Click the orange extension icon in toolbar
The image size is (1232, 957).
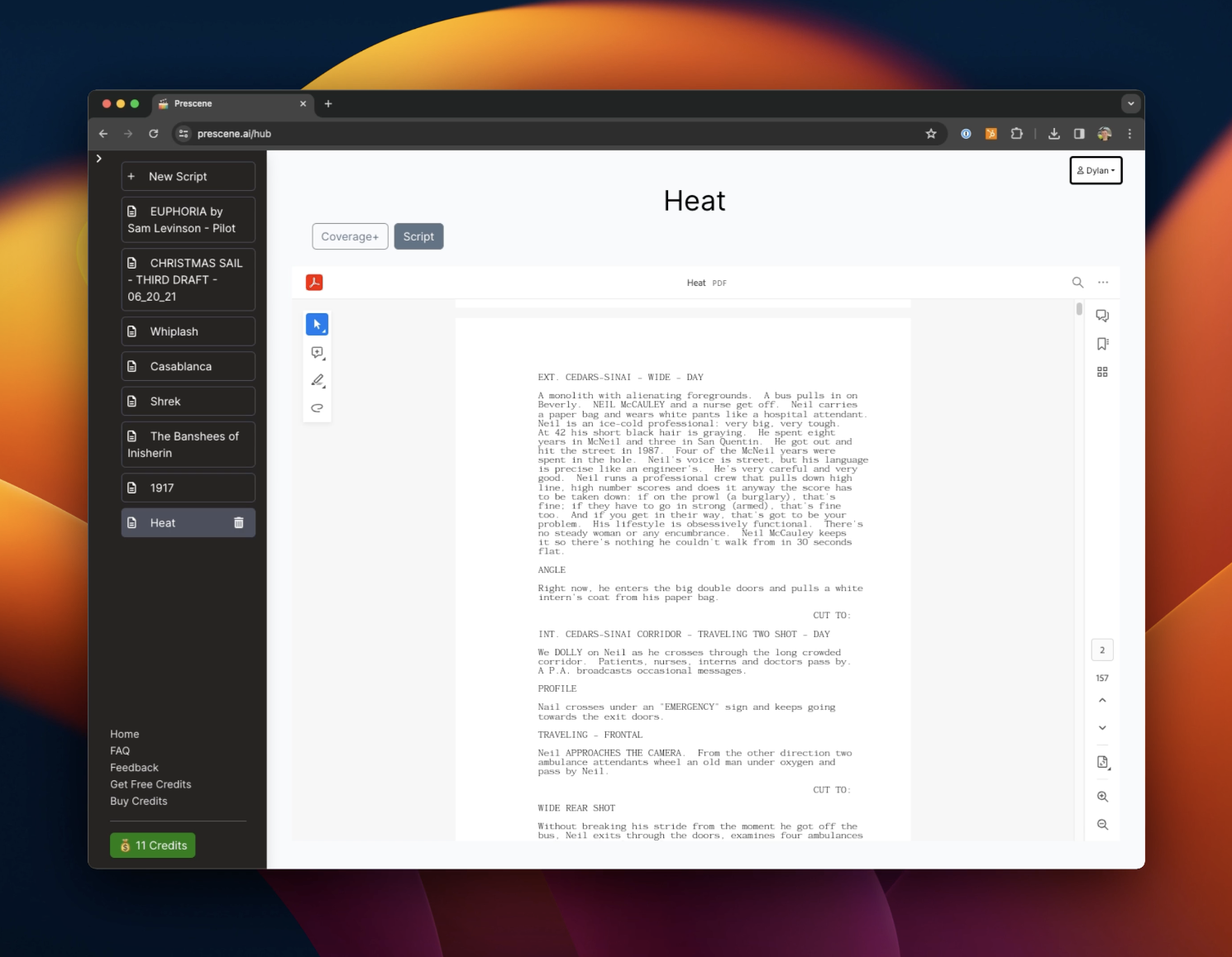click(x=991, y=134)
